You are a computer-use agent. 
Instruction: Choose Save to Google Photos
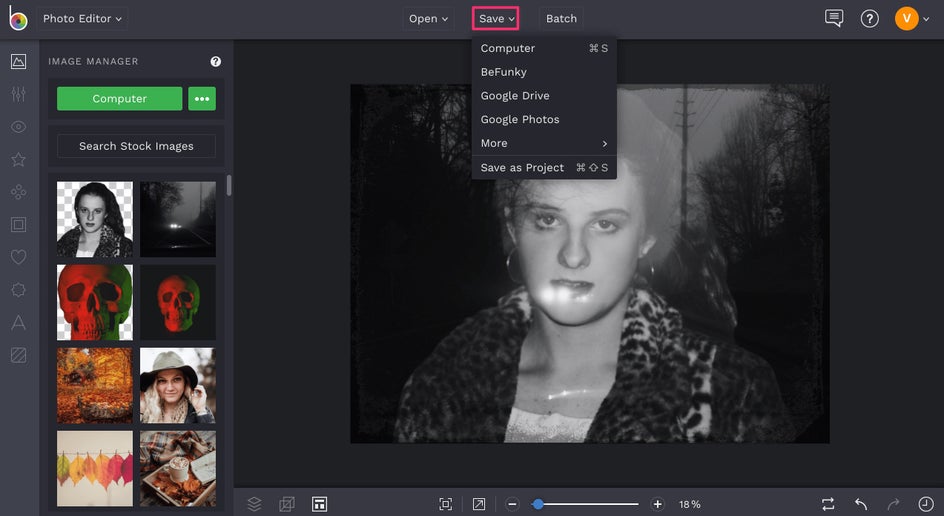(544, 119)
